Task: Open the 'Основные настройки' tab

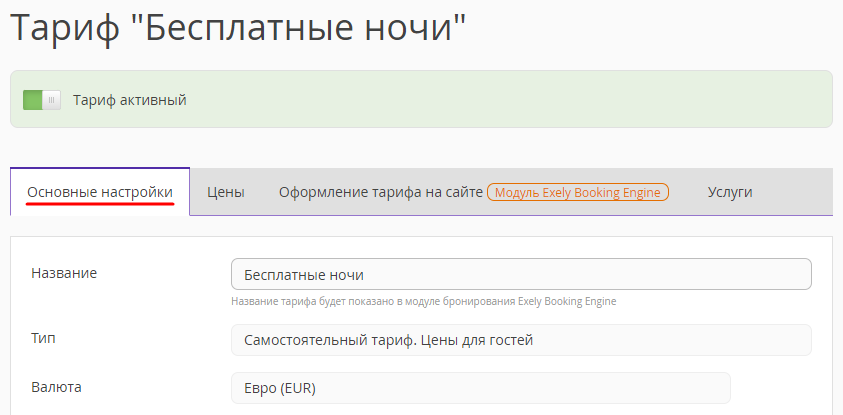Action: [100, 192]
